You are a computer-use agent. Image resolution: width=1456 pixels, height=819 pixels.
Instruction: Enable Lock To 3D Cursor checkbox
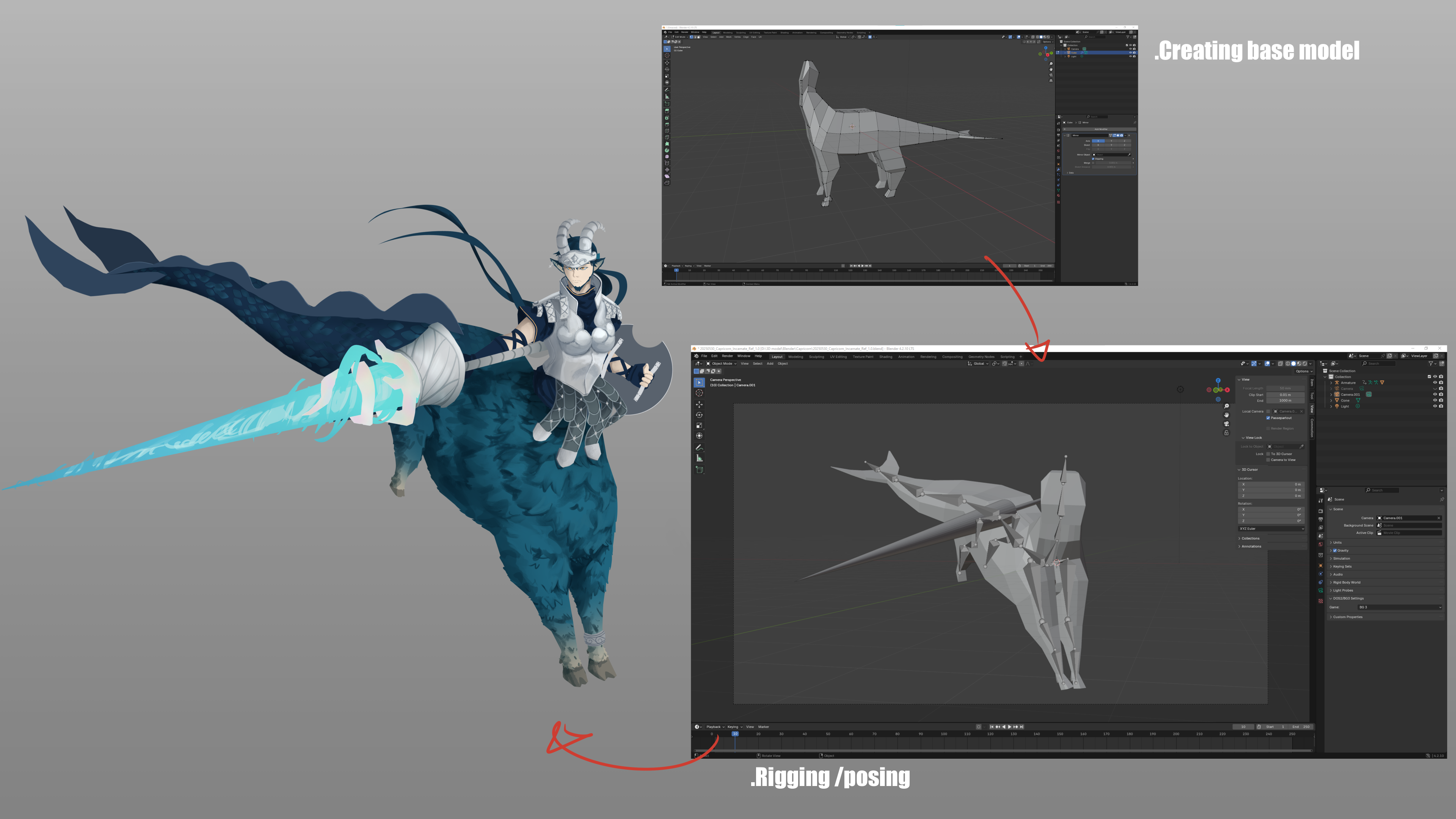coord(1268,454)
